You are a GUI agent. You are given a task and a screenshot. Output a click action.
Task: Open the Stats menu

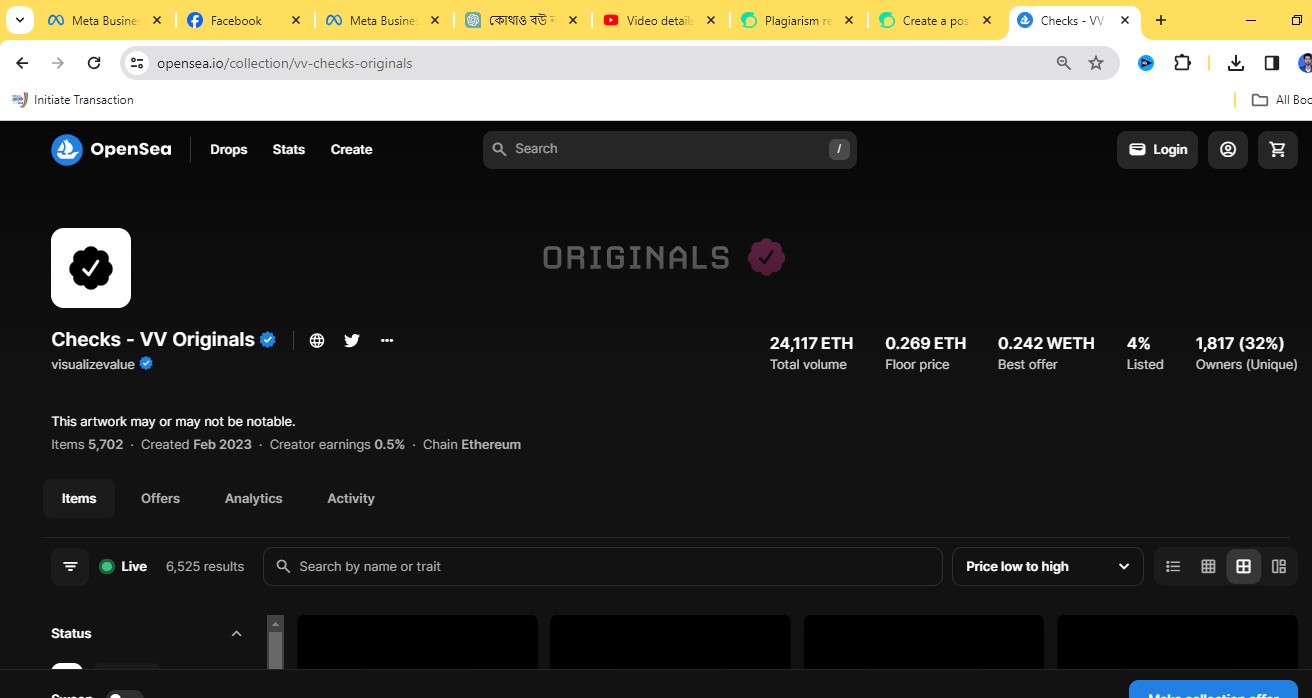(x=288, y=150)
